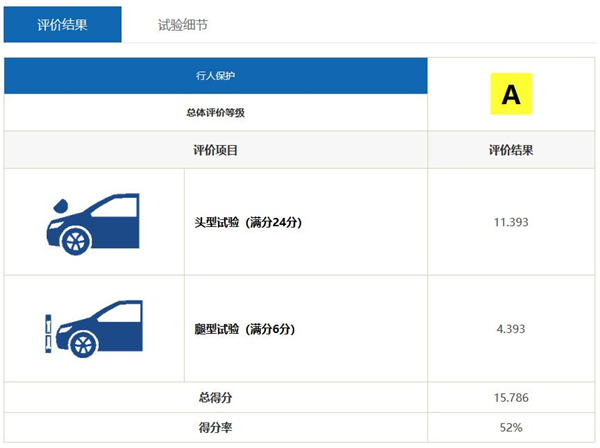Open the 头型试验（满分24分）item
The height and width of the screenshot is (448, 600).
point(248,222)
